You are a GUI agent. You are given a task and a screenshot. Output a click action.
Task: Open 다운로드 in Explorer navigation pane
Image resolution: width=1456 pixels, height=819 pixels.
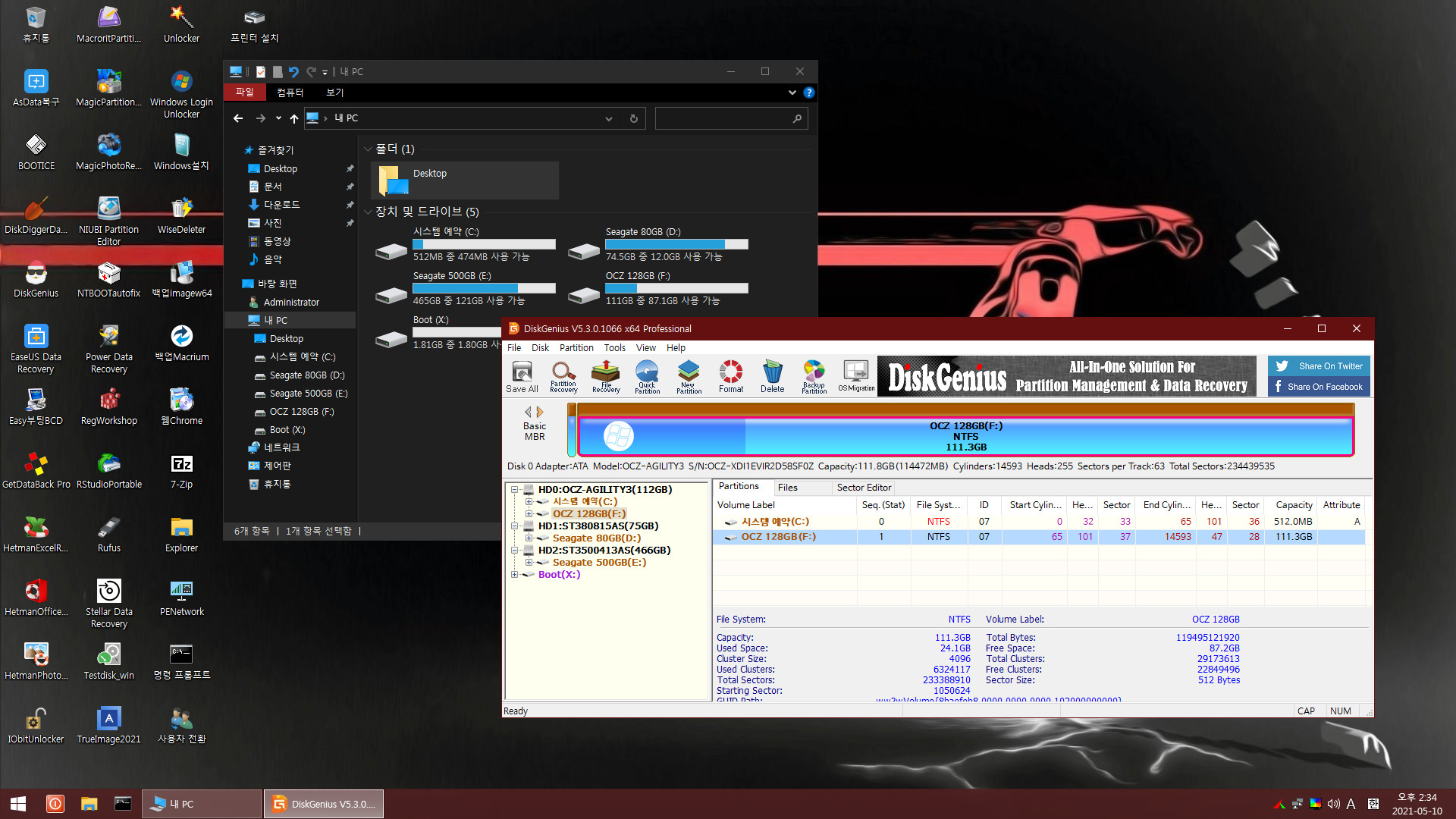(x=282, y=205)
